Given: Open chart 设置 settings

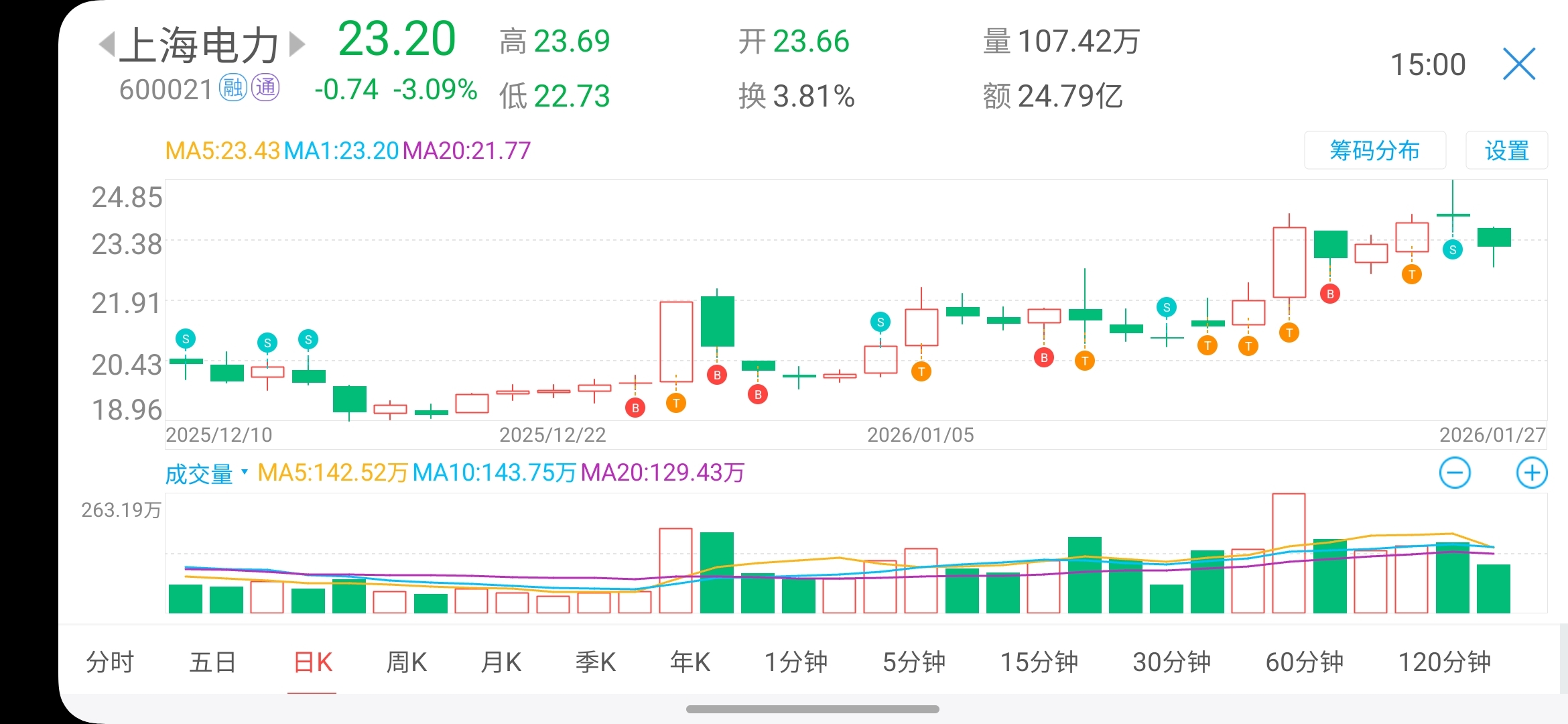Looking at the screenshot, I should click(1506, 150).
